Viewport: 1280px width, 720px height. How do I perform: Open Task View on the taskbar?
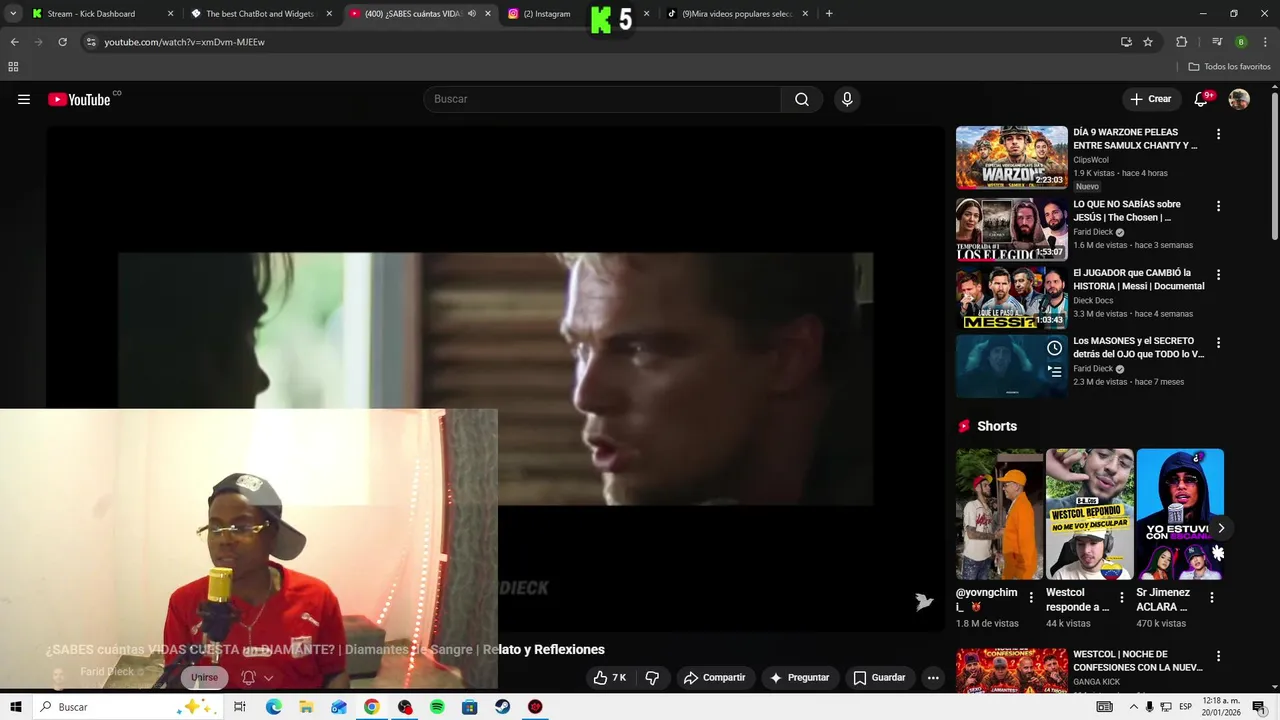pos(240,707)
